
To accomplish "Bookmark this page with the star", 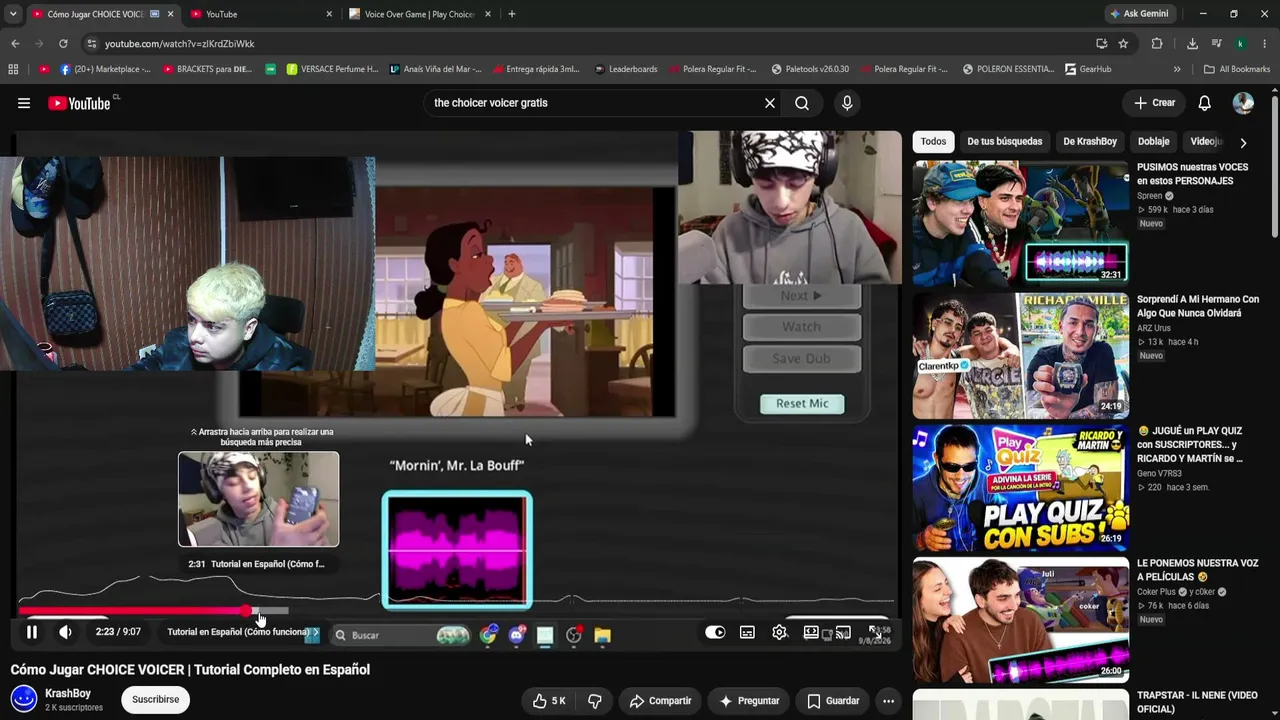I will point(1123,44).
